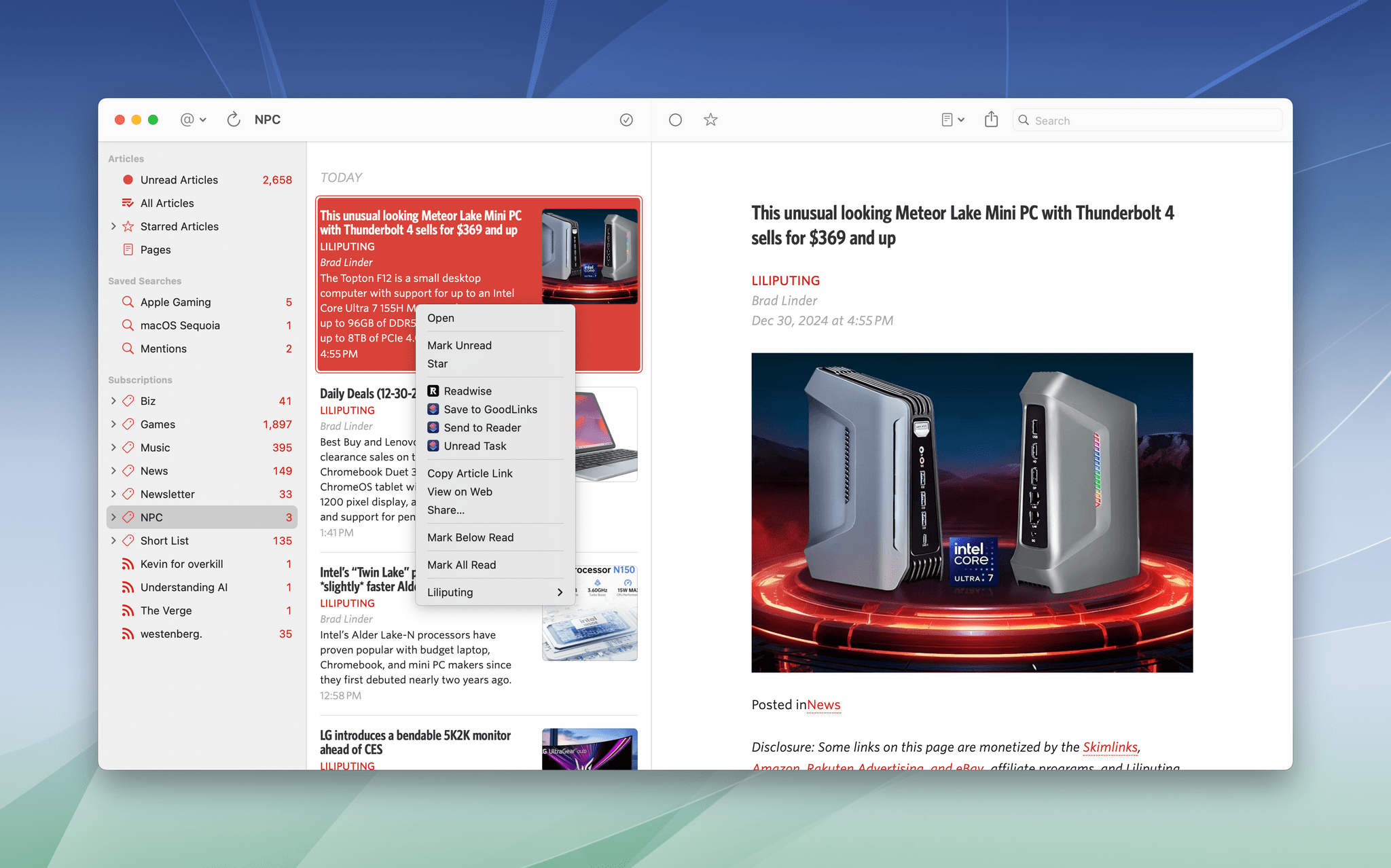Click the mark all as read checkmark icon
Screen dimensions: 1391x868
coord(626,120)
